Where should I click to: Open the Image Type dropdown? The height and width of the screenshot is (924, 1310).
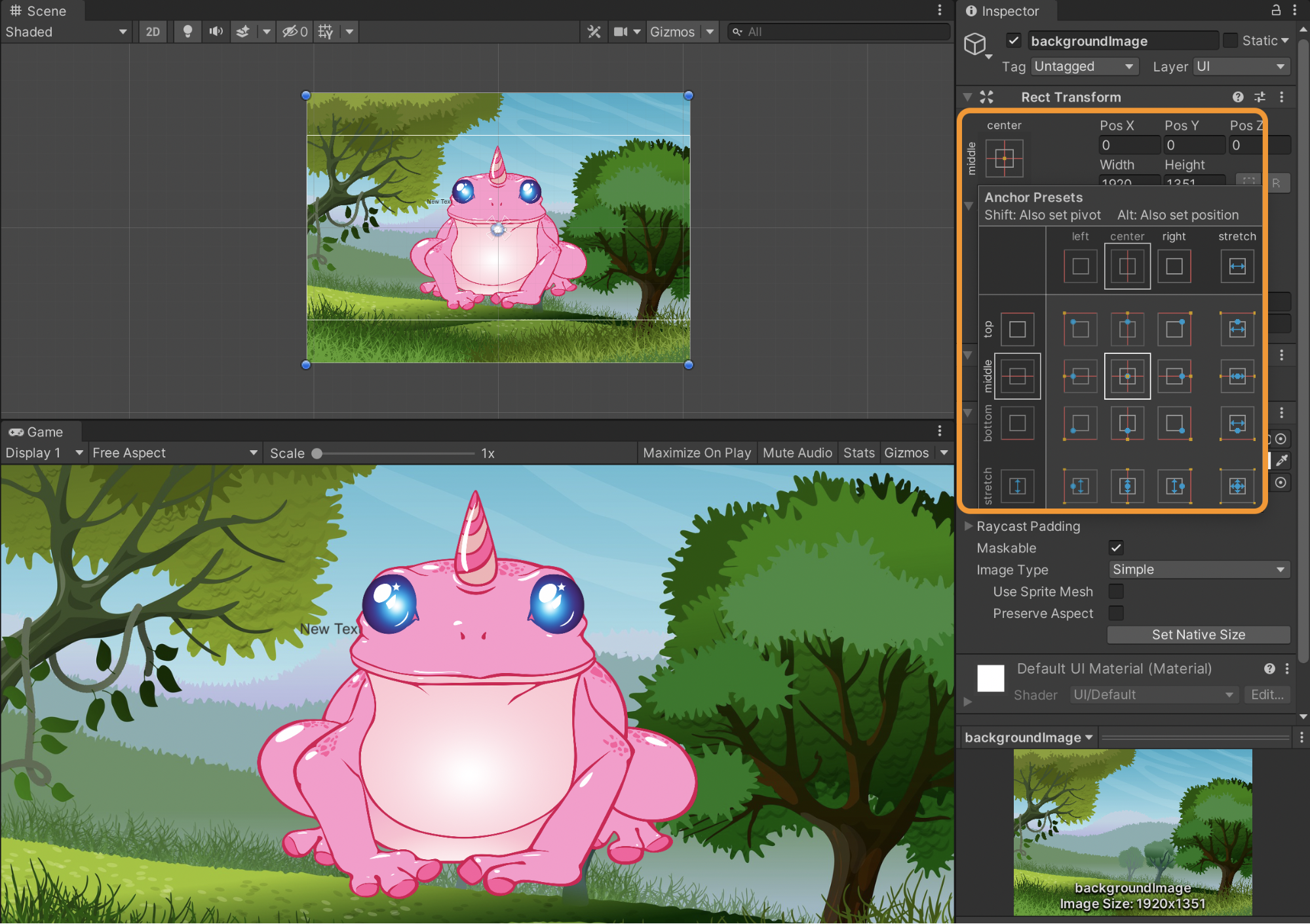point(1198,569)
